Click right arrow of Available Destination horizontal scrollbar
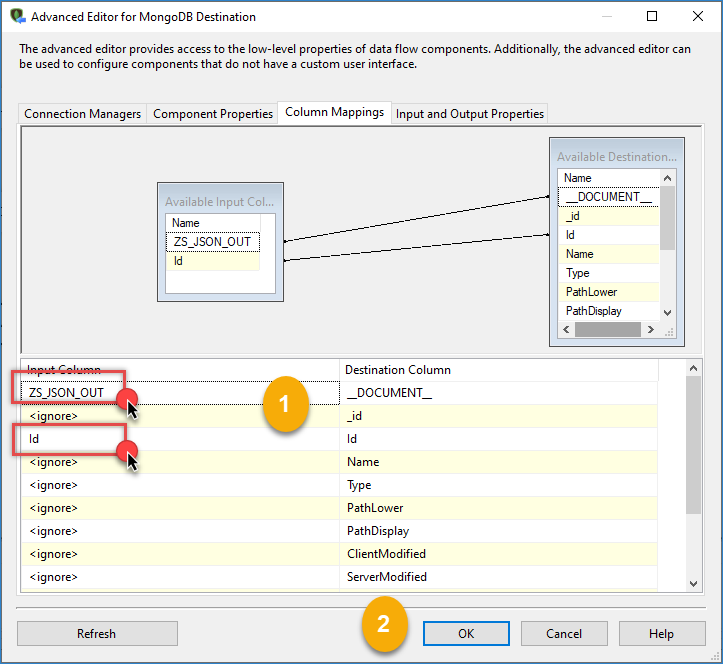Viewport: 723px width, 664px height. click(651, 329)
